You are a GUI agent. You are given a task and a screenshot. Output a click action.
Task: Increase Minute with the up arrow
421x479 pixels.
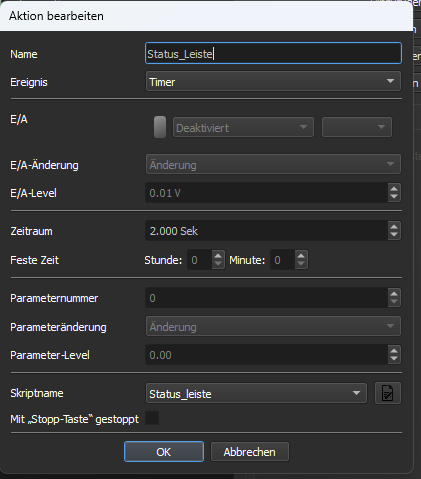[301, 256]
